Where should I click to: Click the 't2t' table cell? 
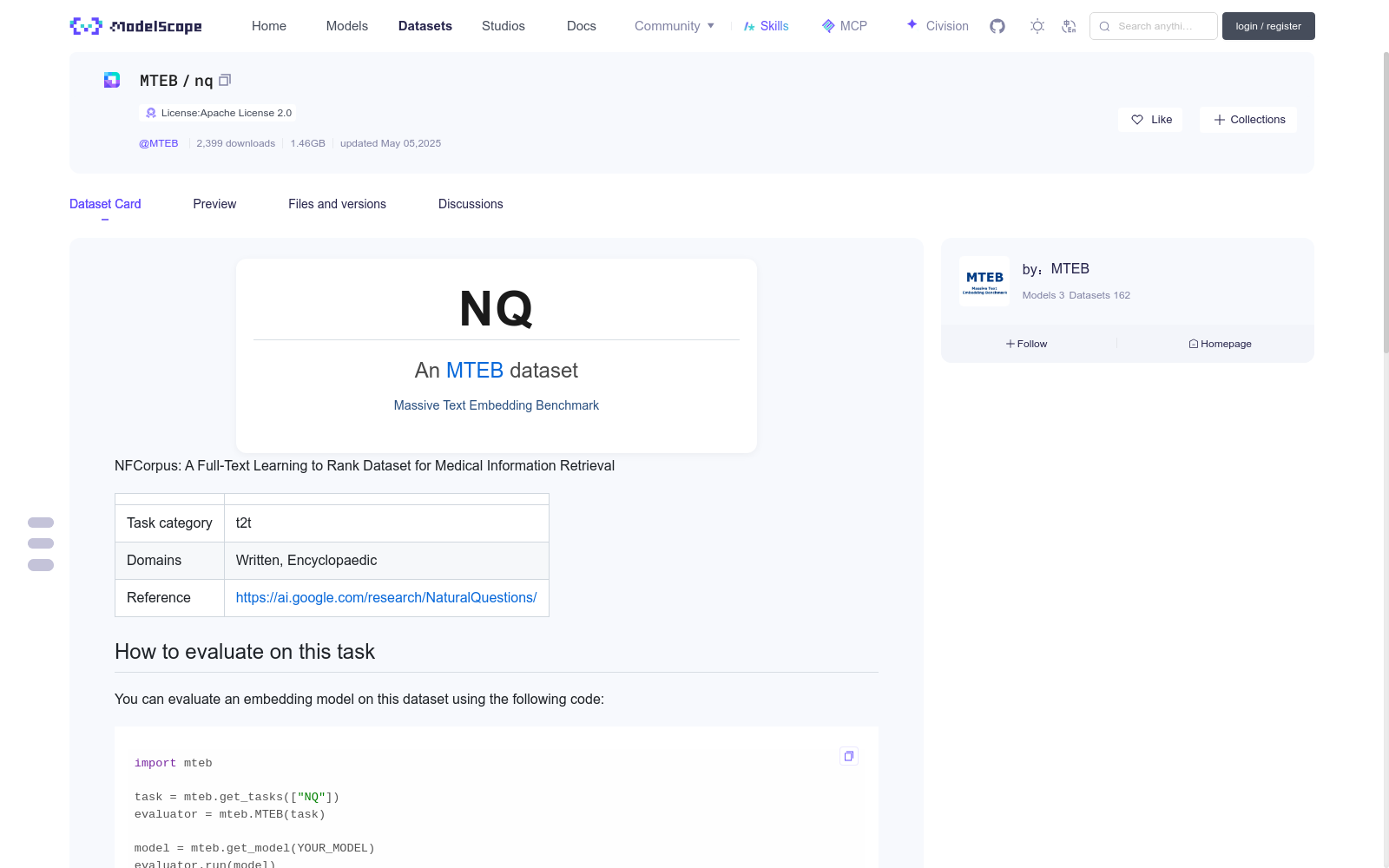point(386,523)
